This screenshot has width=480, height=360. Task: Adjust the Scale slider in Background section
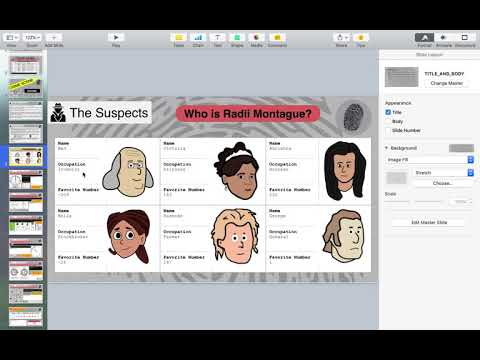[413, 202]
